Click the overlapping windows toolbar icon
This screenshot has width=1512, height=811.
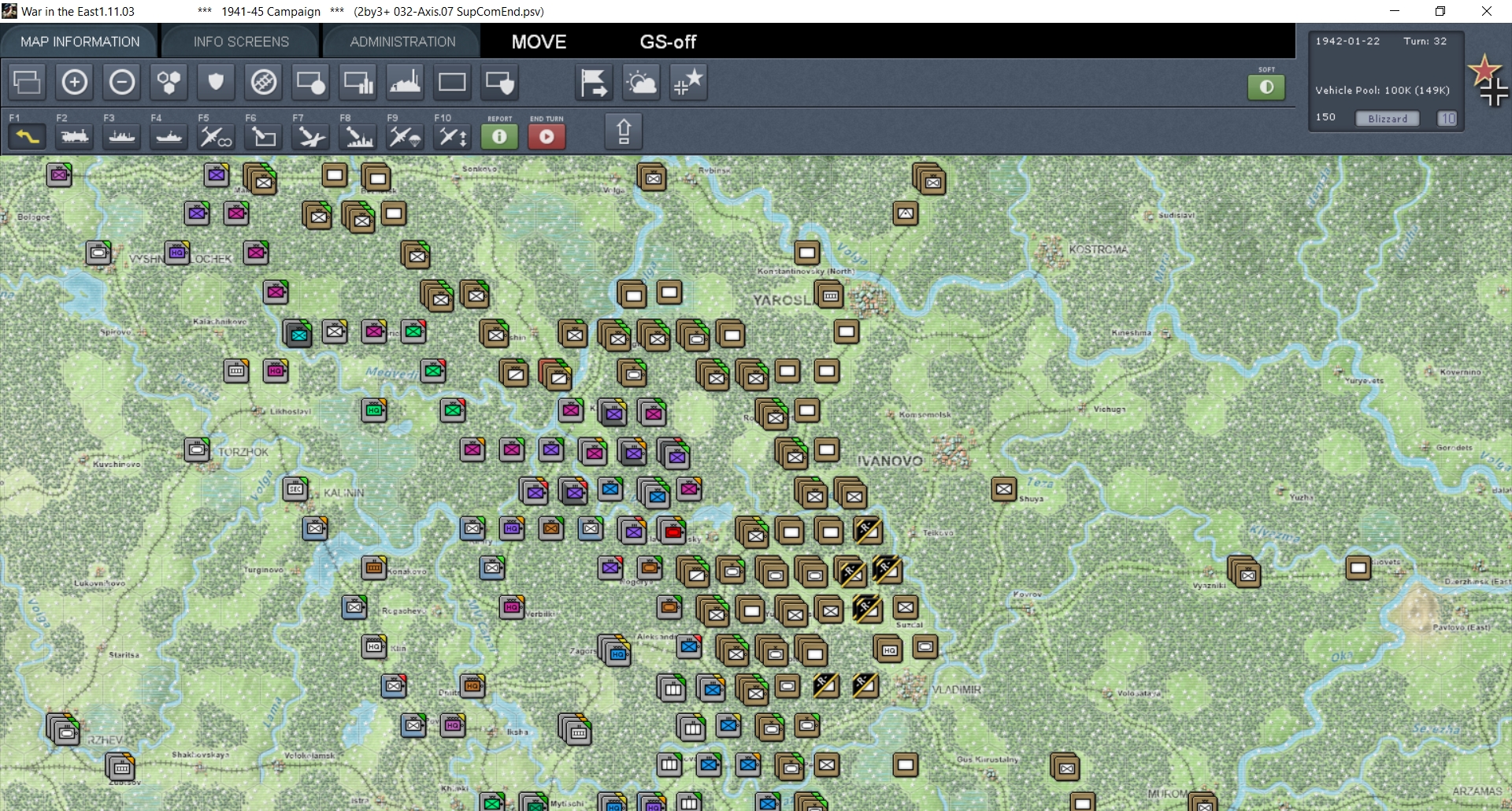(28, 82)
